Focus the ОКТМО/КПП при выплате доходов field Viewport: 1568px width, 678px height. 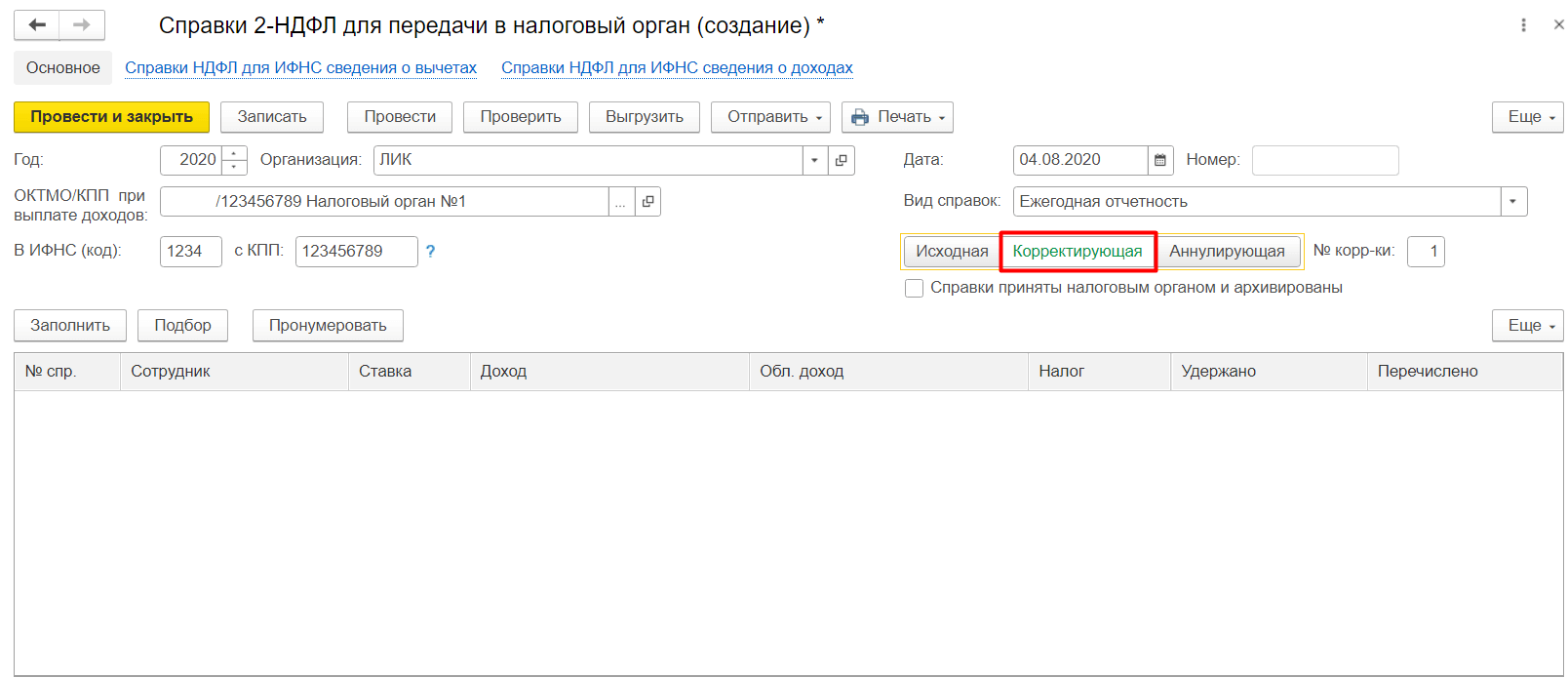tap(384, 201)
